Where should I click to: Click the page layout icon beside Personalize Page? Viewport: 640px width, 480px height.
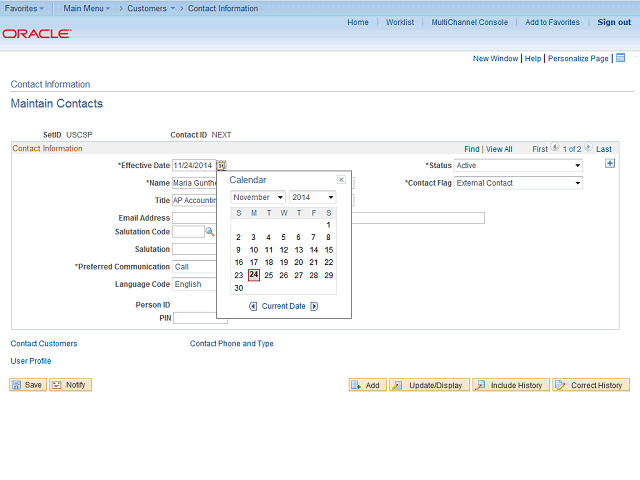click(x=620, y=58)
